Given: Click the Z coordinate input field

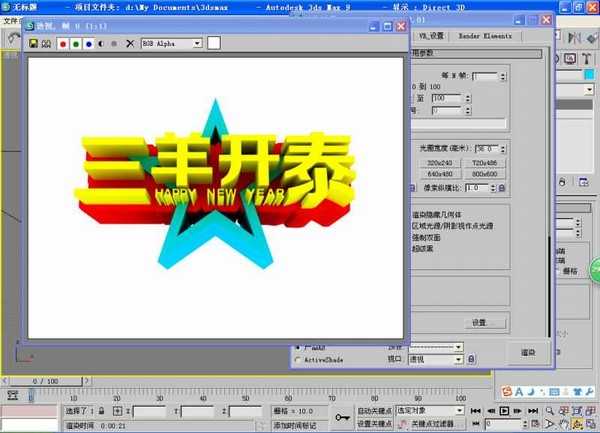Looking at the screenshot, I should [x=246, y=412].
